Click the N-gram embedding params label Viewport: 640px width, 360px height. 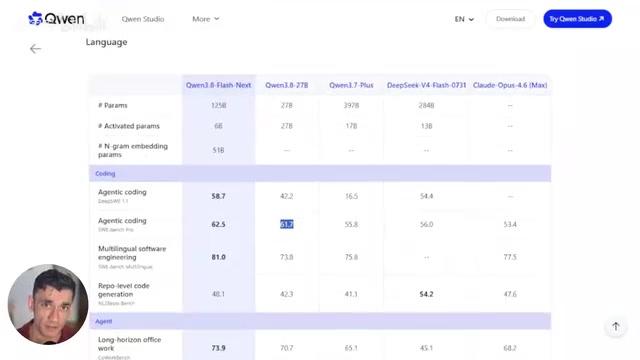coord(133,150)
